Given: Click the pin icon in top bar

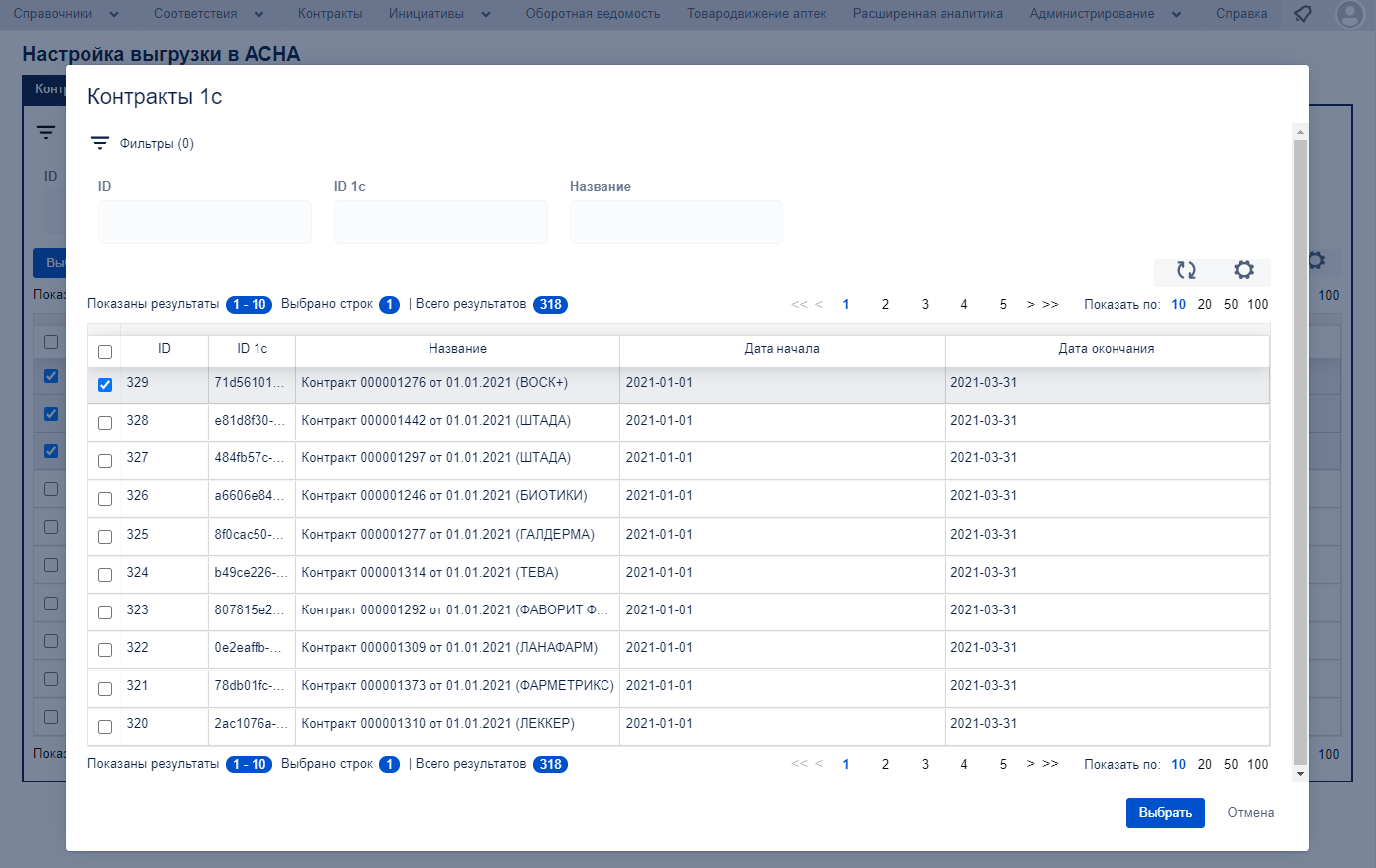Looking at the screenshot, I should pos(1303,14).
